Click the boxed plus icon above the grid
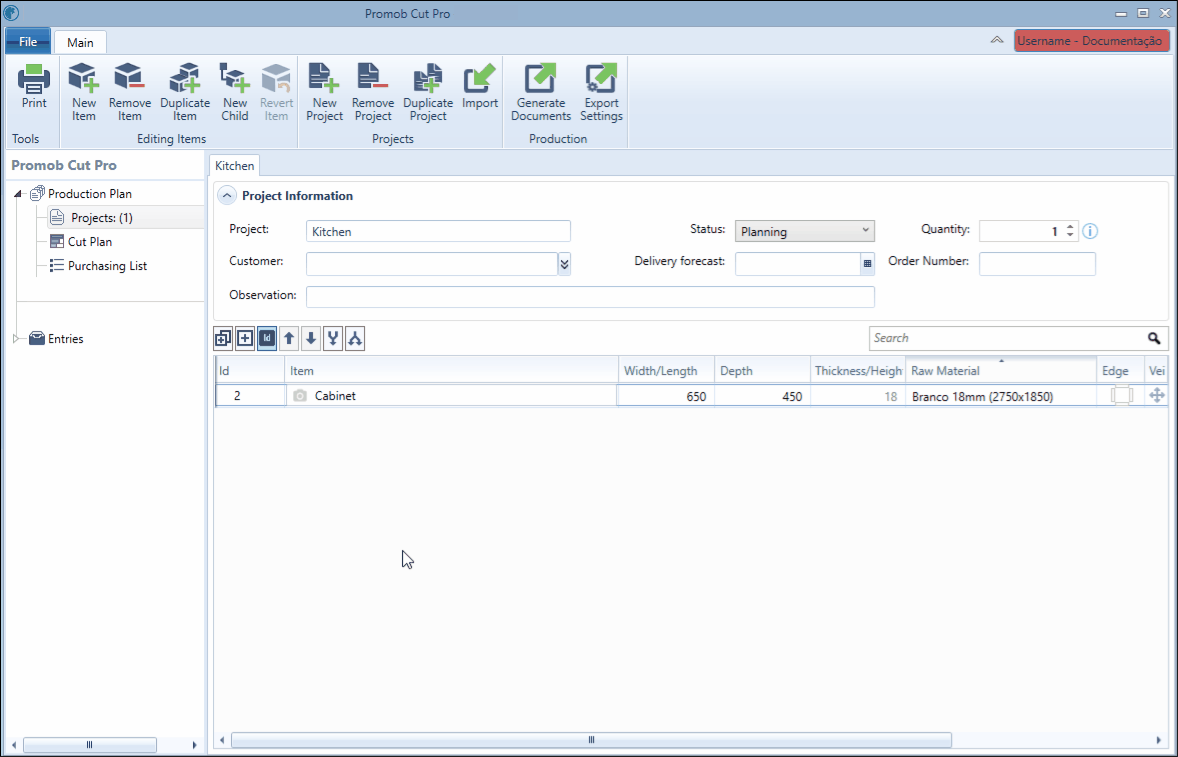The image size is (1178, 757). click(245, 339)
